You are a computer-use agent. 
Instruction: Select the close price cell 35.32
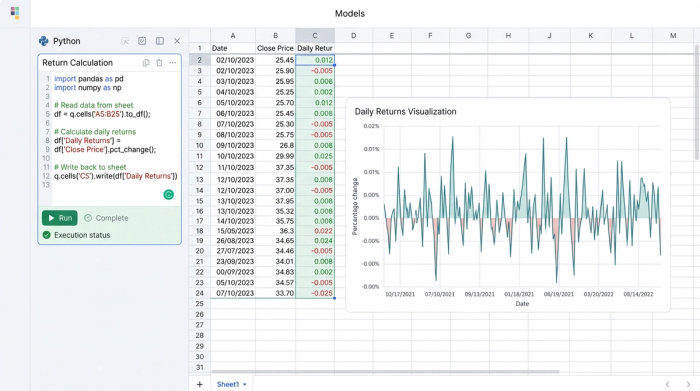275,211
